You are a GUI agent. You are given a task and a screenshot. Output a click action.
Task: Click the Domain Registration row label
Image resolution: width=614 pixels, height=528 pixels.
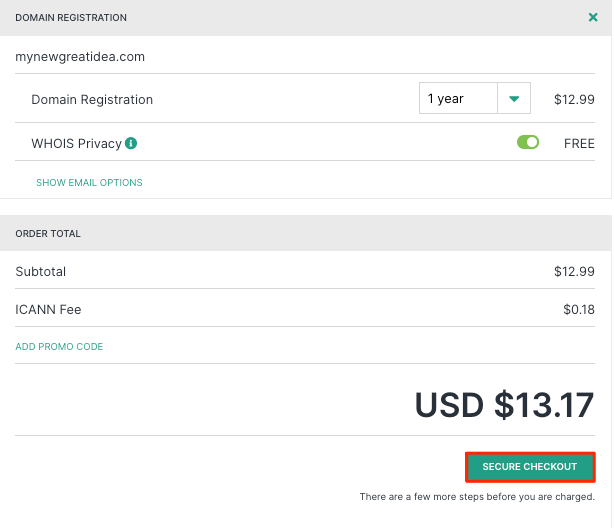92,99
